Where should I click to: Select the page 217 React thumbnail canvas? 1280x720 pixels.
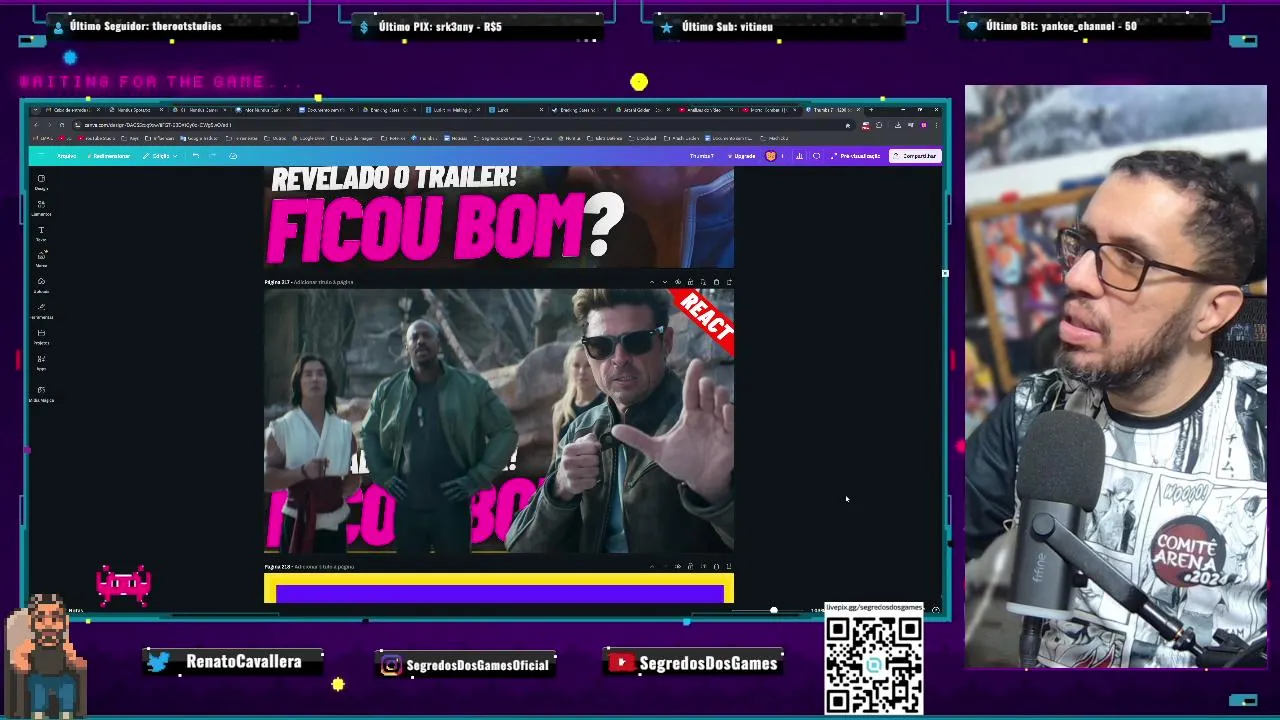pyautogui.click(x=499, y=421)
